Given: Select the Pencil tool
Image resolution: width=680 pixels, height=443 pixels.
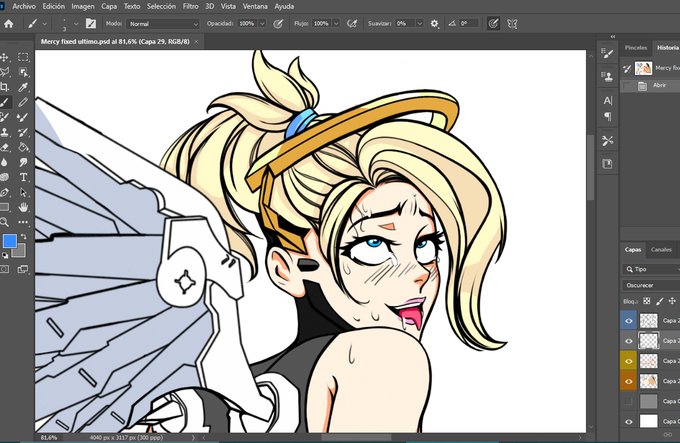Looking at the screenshot, I should point(23,102).
